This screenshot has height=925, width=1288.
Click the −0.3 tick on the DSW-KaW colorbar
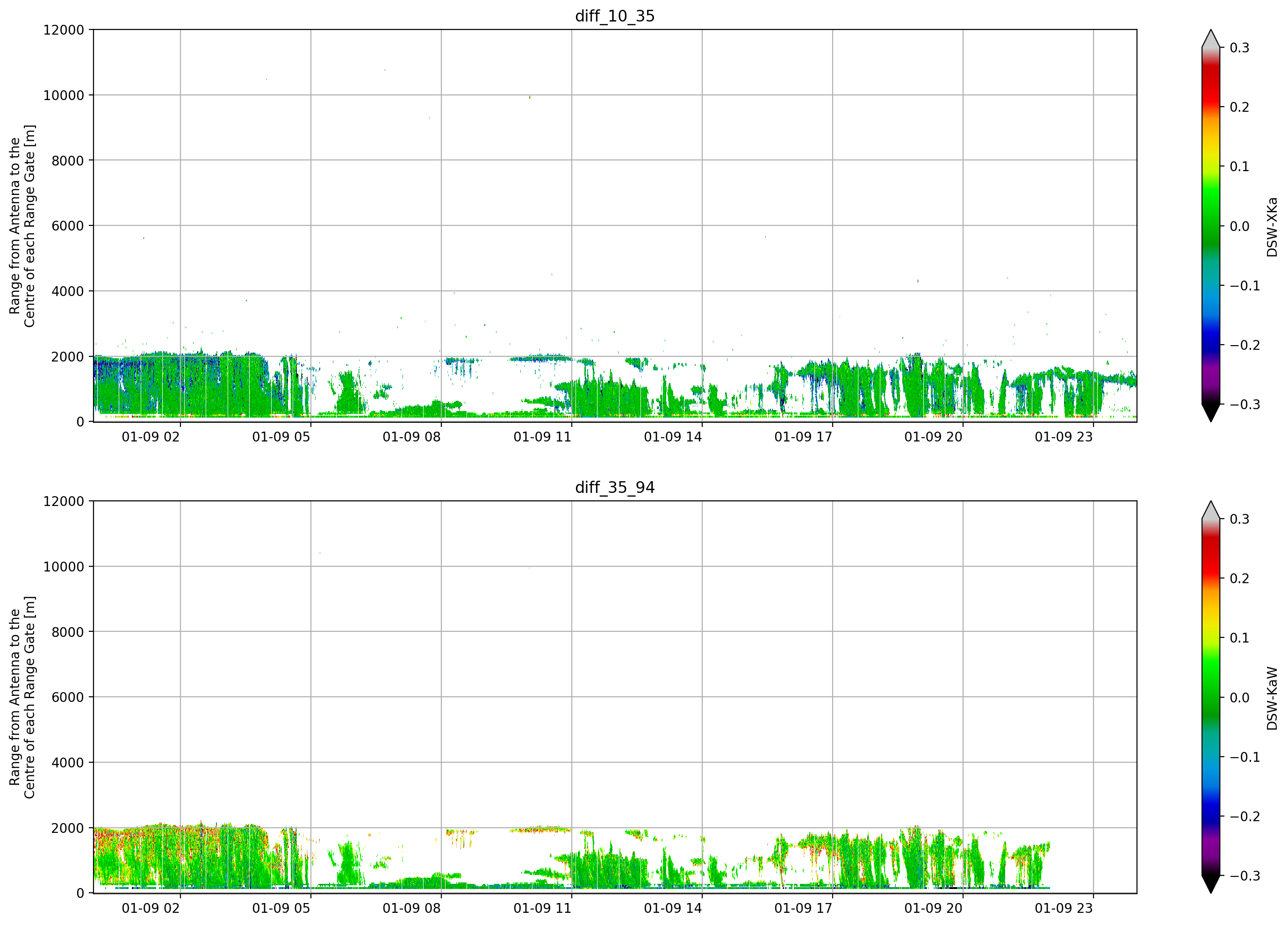click(1245, 877)
